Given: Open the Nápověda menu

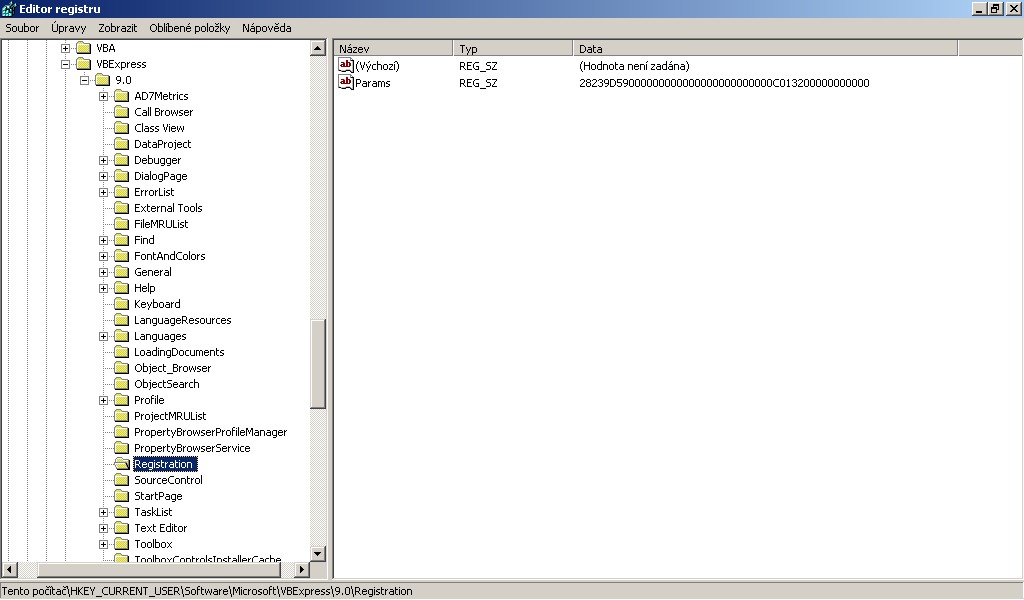Looking at the screenshot, I should tap(266, 28).
